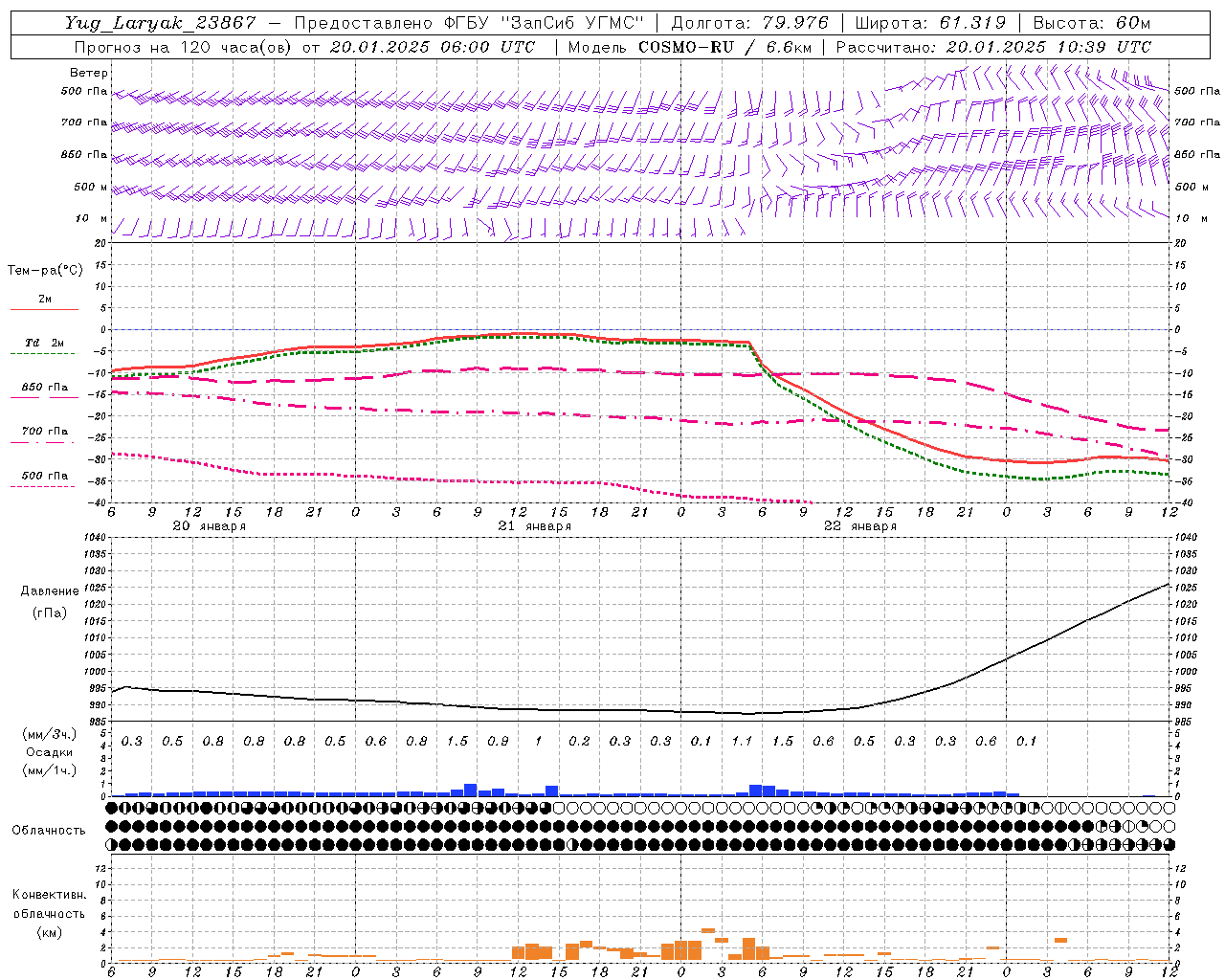
Task: Click the '(мм/1ч.)' precipitation unit label
Action: 50,769
